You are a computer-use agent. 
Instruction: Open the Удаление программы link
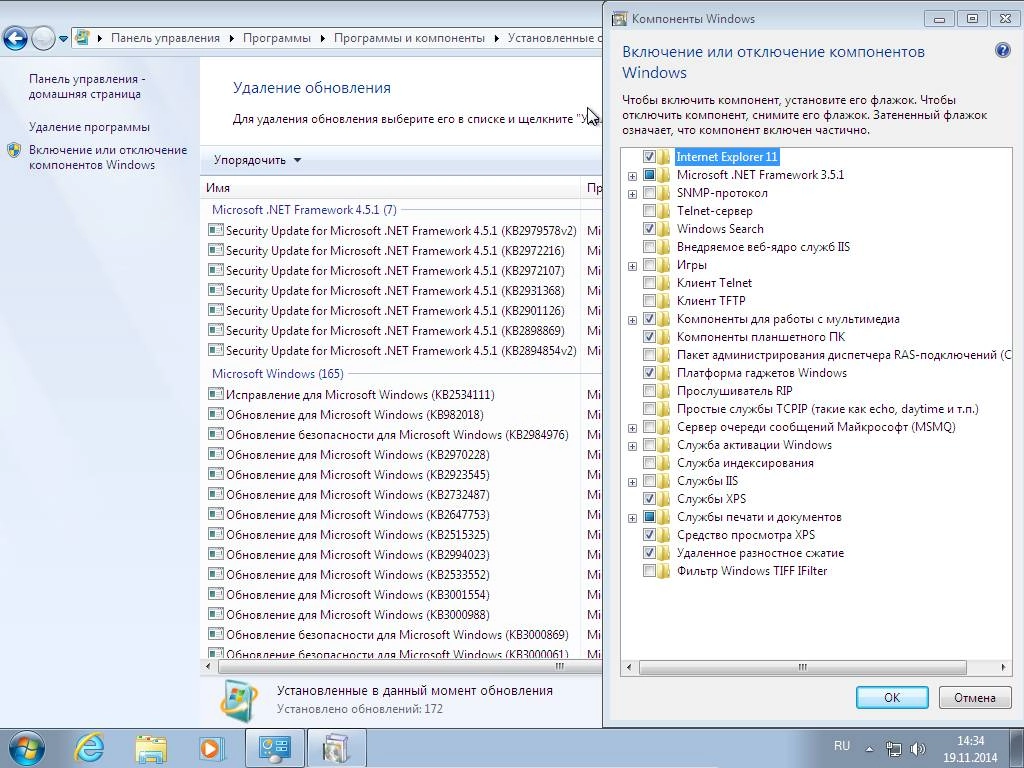[89, 127]
